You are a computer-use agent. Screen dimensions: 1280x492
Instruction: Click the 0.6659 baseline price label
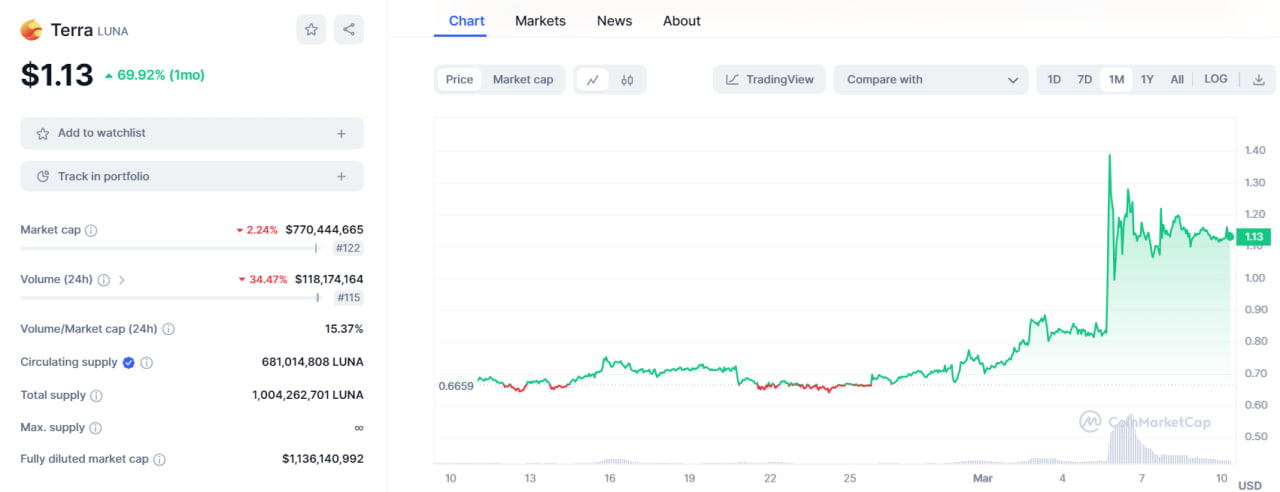tap(456, 386)
